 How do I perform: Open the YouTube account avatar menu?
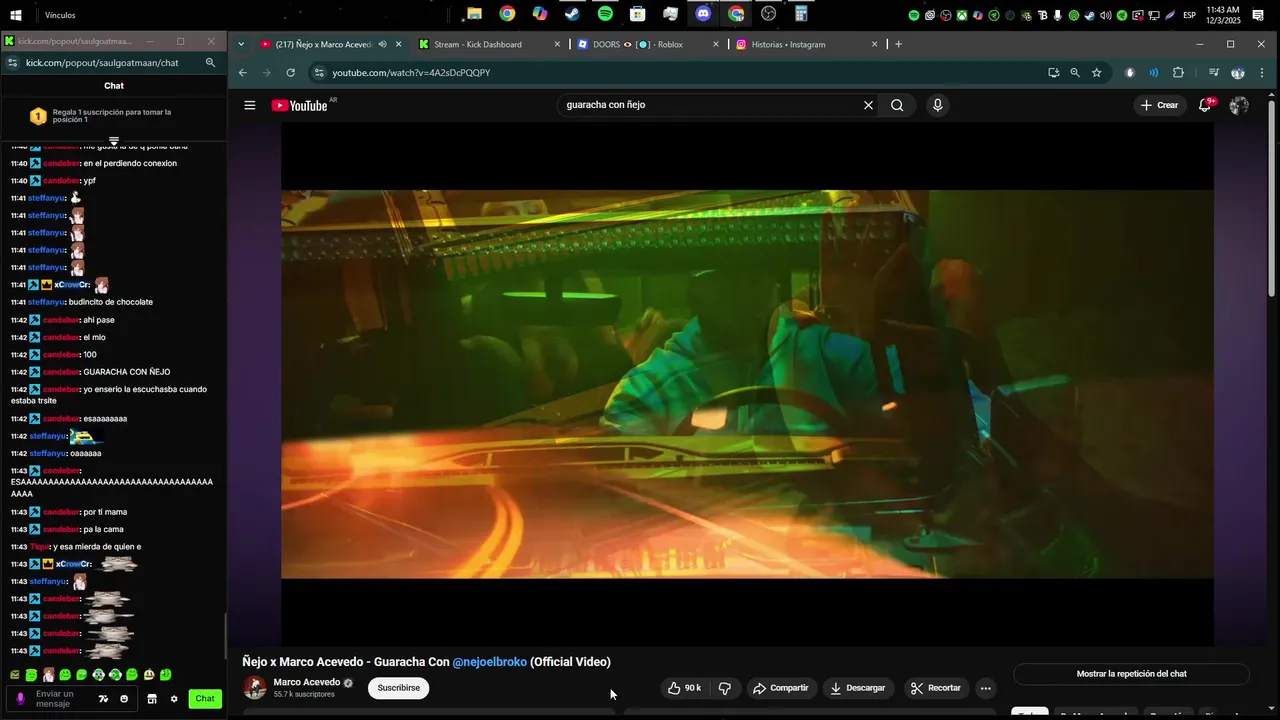(x=1239, y=105)
